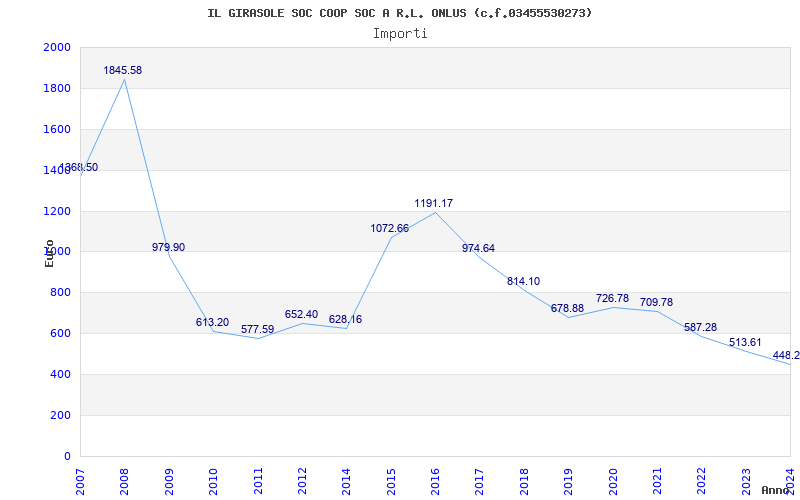Click the Anno axis label
Screen dimensions: 800x500
774,490
